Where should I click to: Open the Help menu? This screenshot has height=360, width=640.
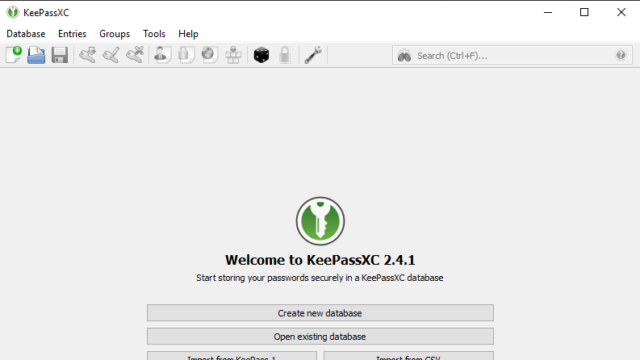pos(188,34)
